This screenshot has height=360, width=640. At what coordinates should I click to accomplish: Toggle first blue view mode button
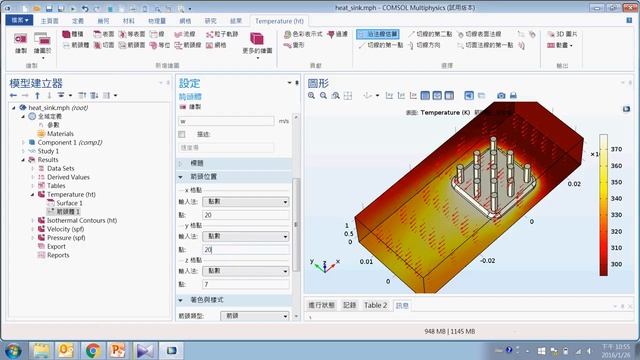pos(425,96)
